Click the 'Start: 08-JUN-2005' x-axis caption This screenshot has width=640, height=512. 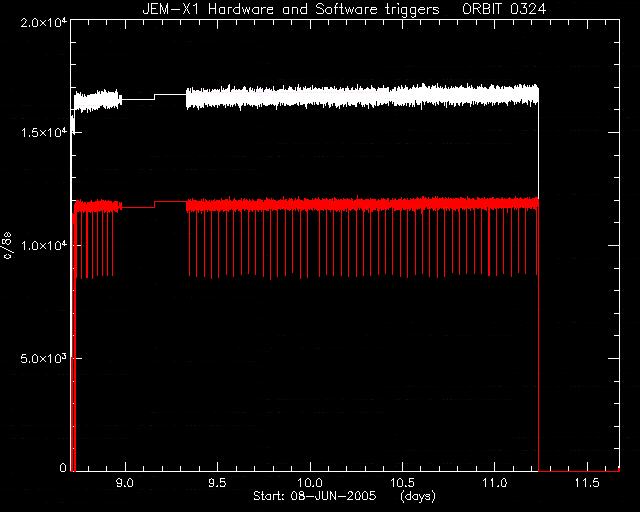tap(315, 496)
